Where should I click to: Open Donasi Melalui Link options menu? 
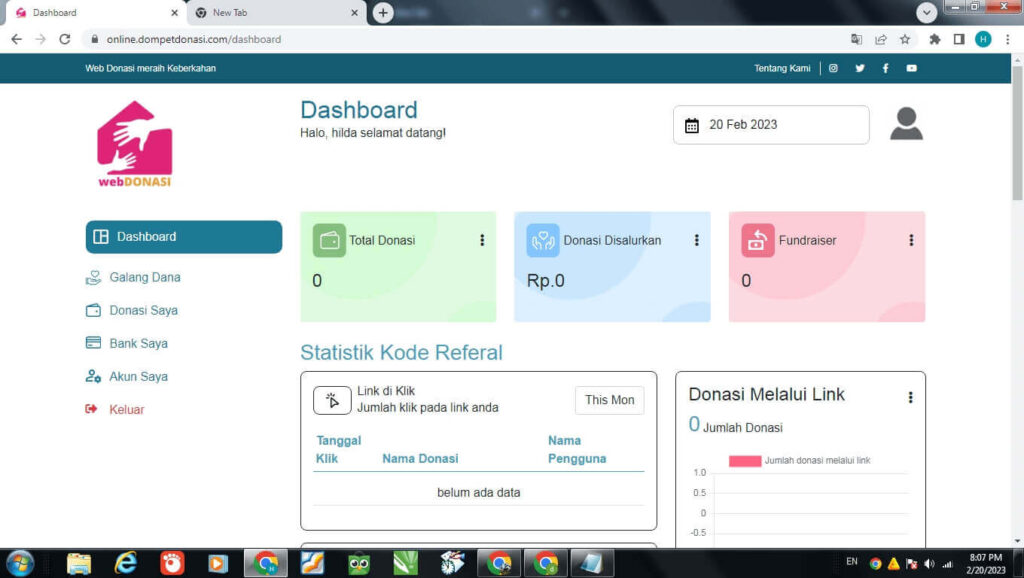click(910, 397)
